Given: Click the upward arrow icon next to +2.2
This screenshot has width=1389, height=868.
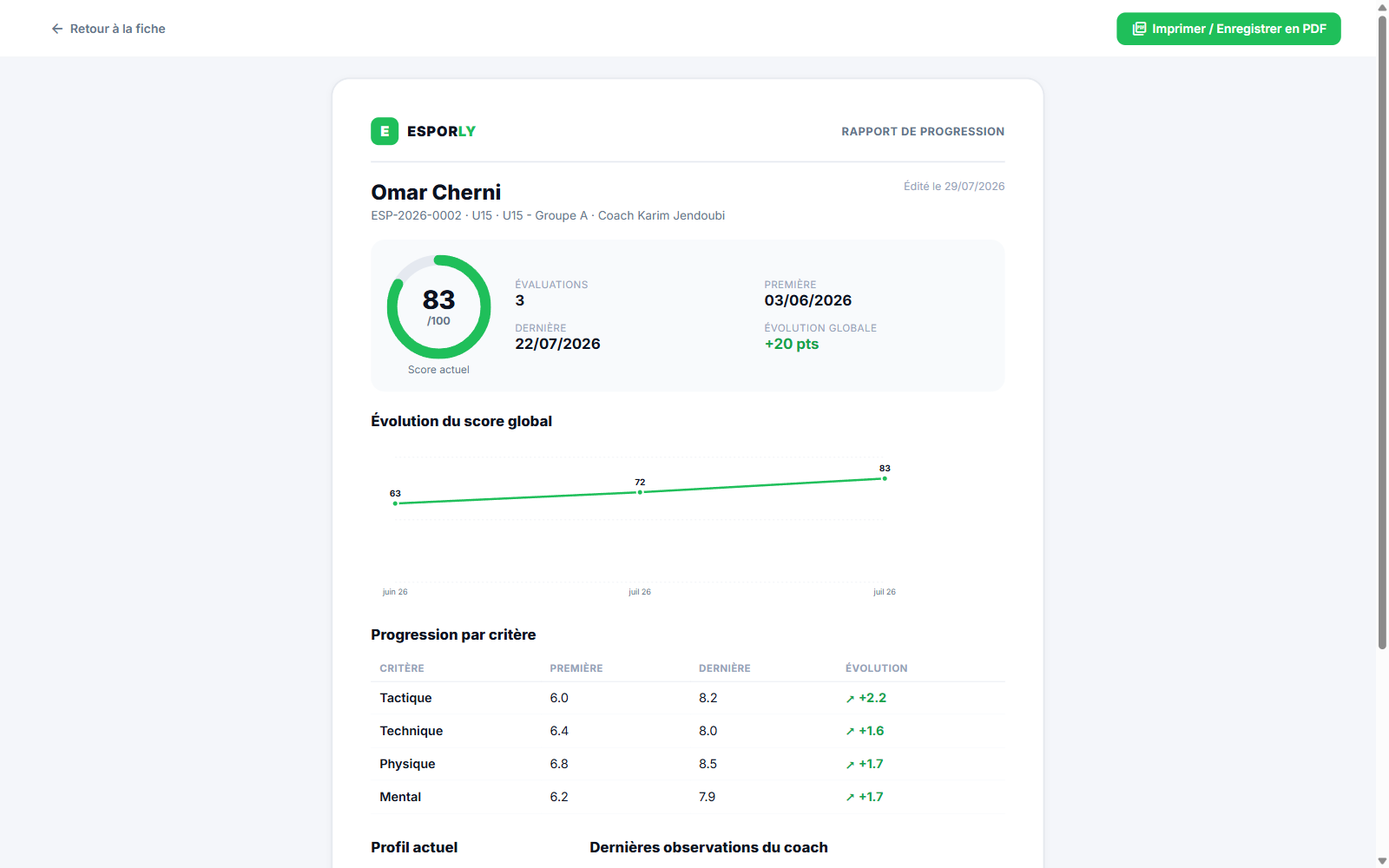Looking at the screenshot, I should 851,699.
